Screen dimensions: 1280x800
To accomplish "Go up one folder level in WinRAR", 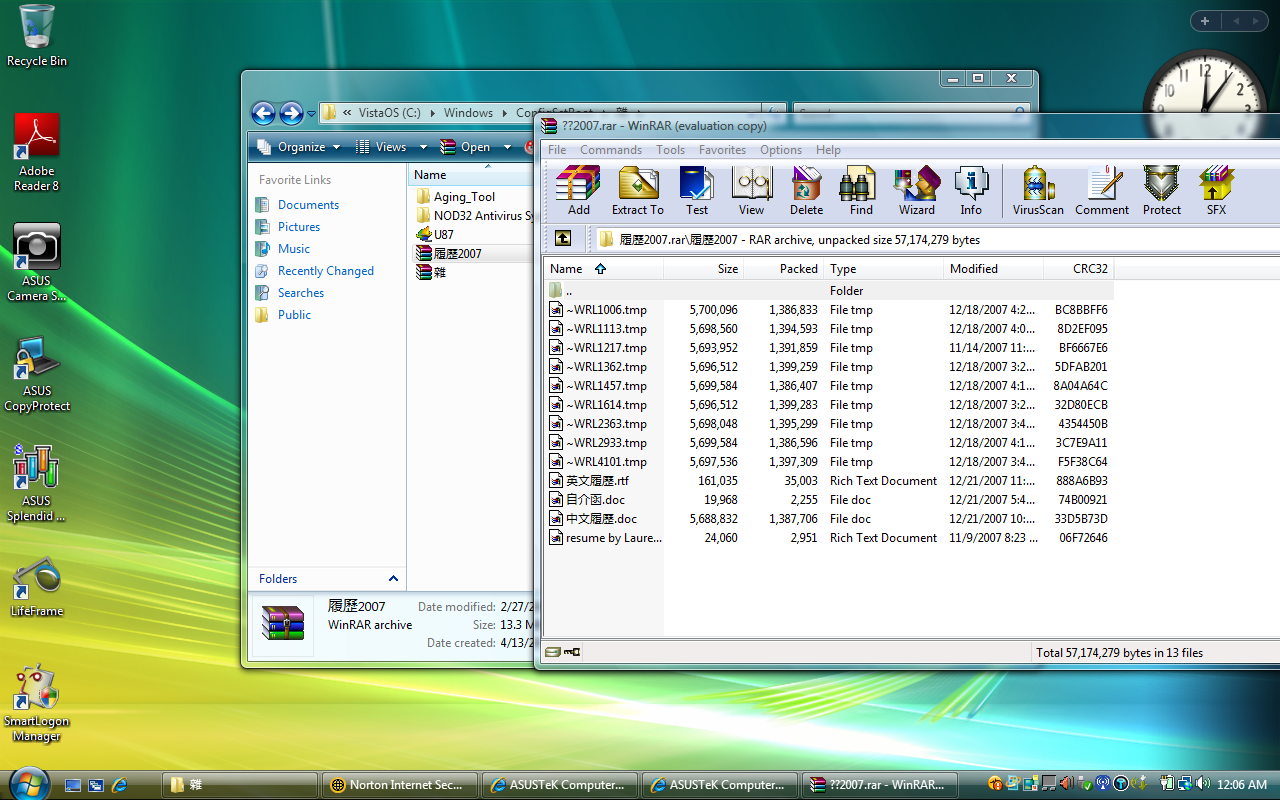I will (x=563, y=238).
